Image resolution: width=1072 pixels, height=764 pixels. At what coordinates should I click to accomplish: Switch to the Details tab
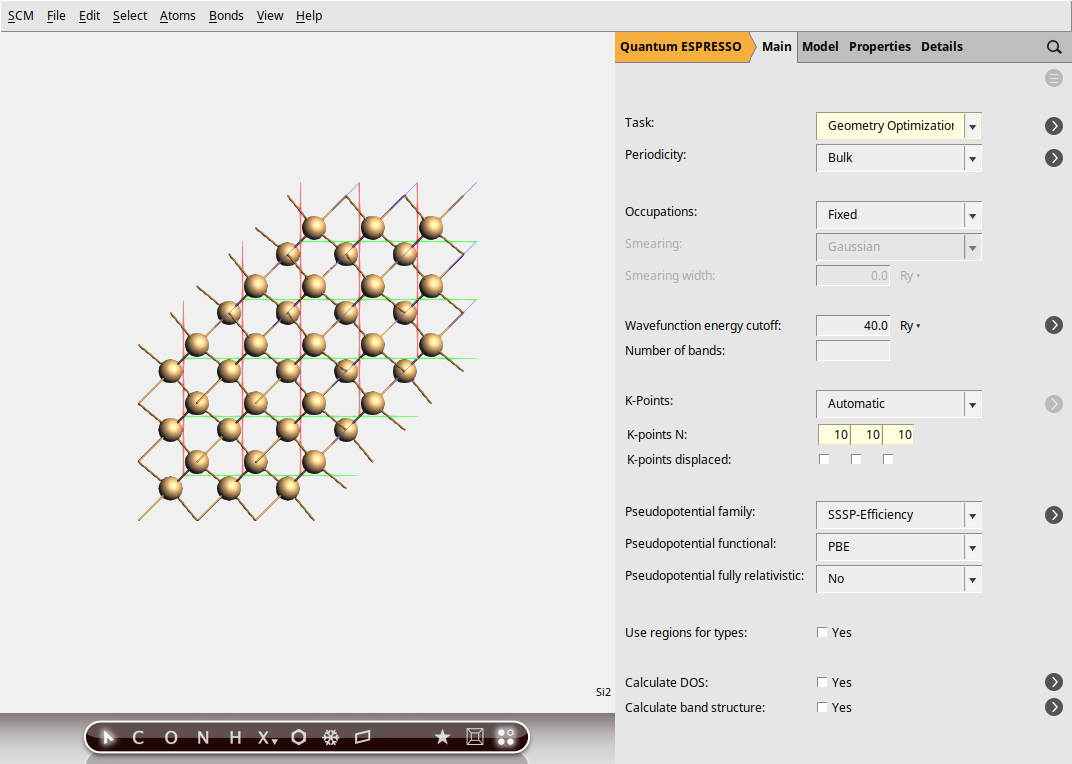coord(942,47)
